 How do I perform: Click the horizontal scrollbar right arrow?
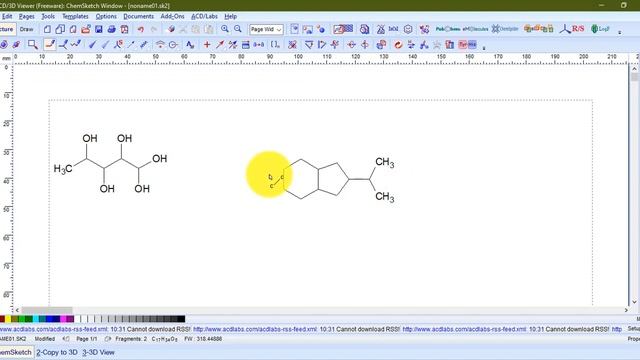(x=626, y=310)
